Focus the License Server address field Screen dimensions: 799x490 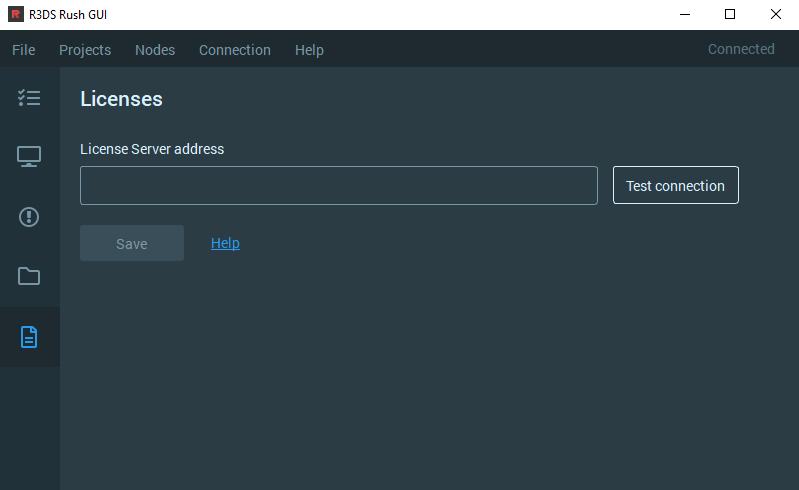pos(339,185)
